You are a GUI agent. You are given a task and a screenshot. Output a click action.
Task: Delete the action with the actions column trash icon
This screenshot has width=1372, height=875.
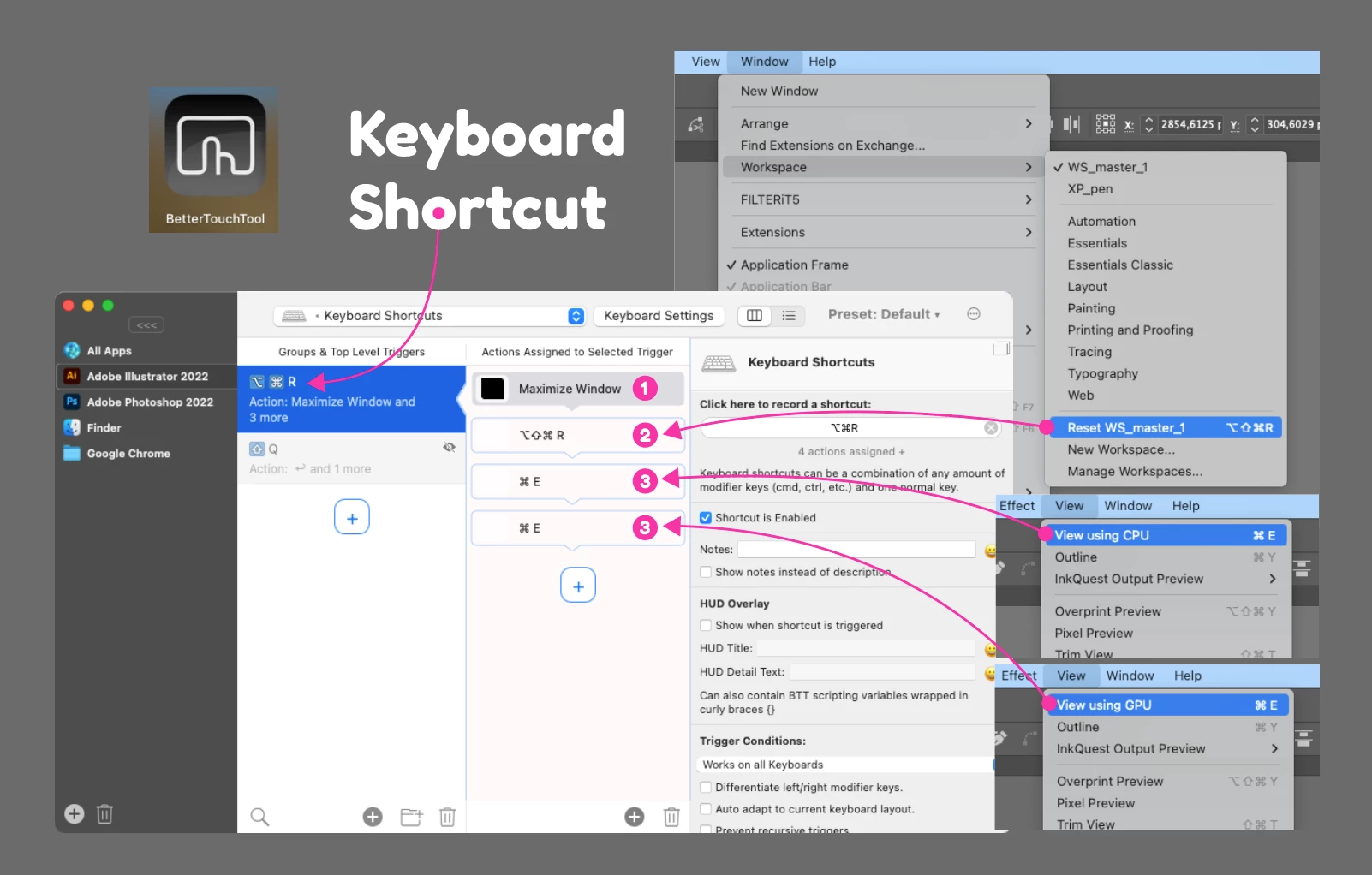[671, 817]
